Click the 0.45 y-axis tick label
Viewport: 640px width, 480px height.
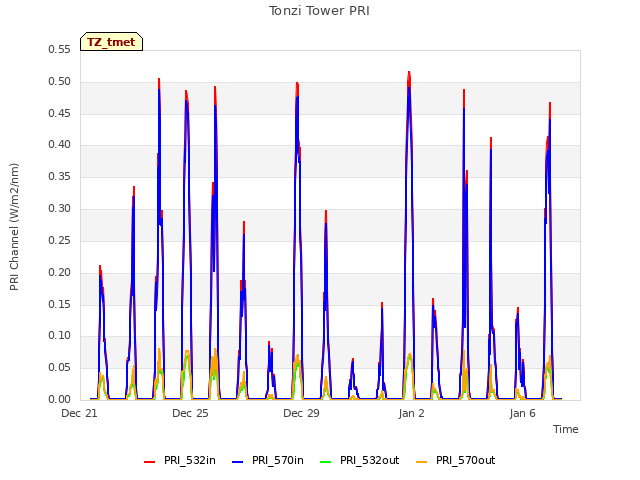pos(59,113)
